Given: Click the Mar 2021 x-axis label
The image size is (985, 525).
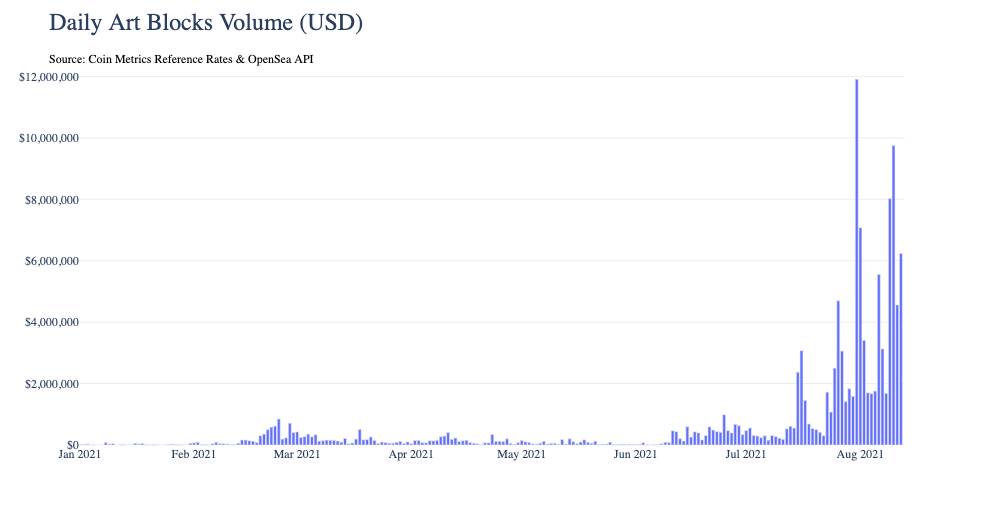Looking at the screenshot, I should point(297,454).
